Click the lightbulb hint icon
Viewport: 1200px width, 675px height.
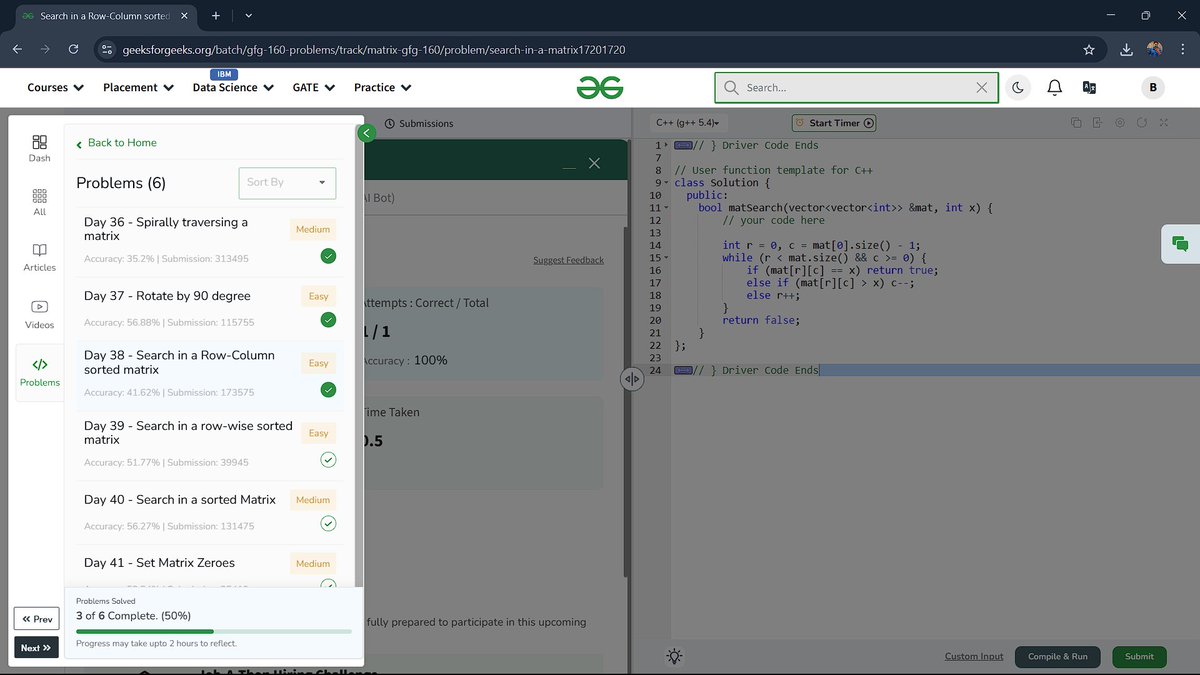click(x=675, y=656)
